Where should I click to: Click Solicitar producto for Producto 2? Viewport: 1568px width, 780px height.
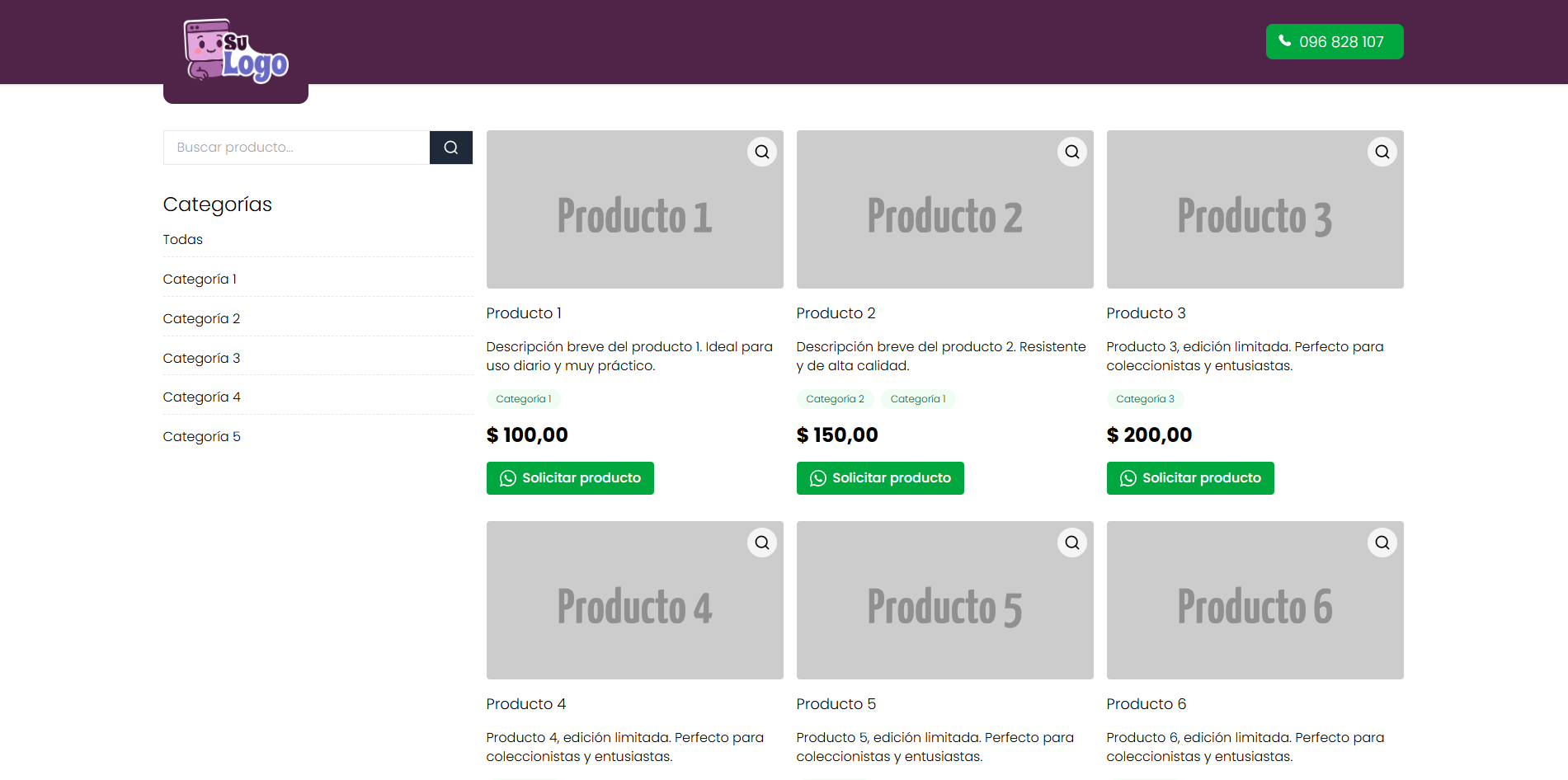[x=879, y=478]
